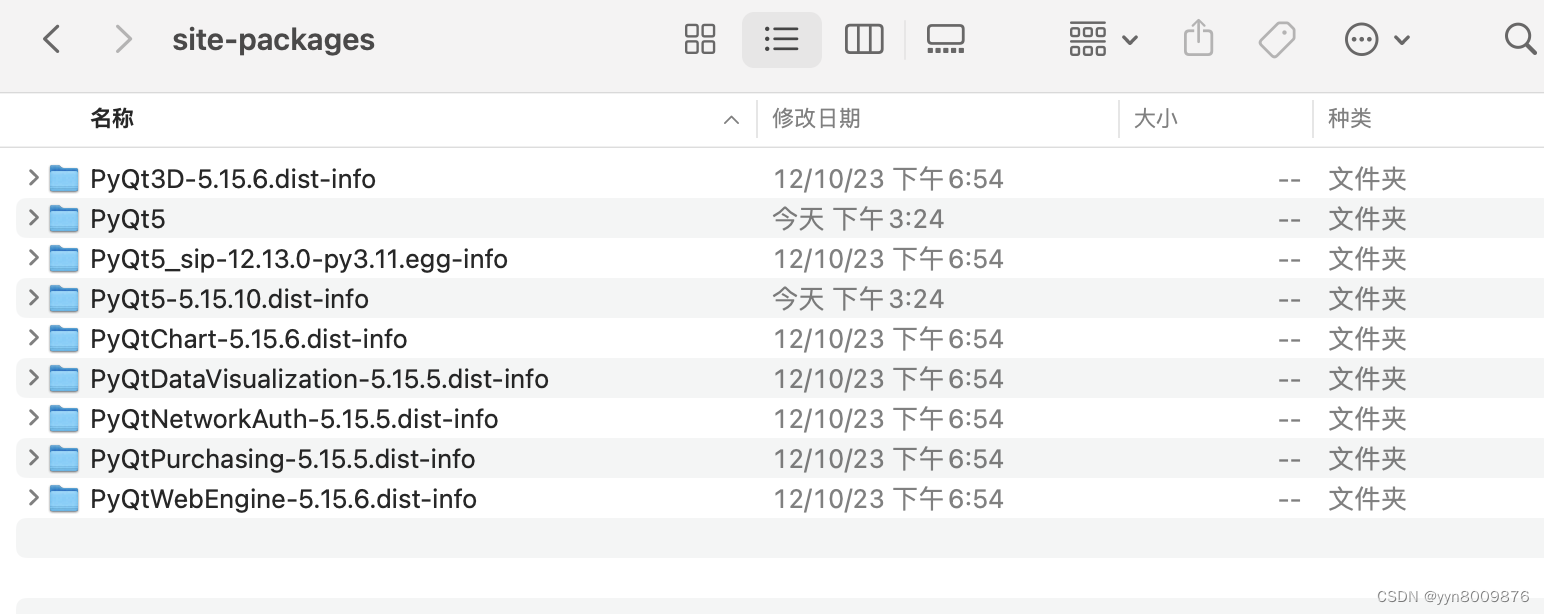This screenshot has width=1544, height=614.
Task: Click PyQtDataVisualization-5.15.5.dist-info name
Action: pos(320,379)
